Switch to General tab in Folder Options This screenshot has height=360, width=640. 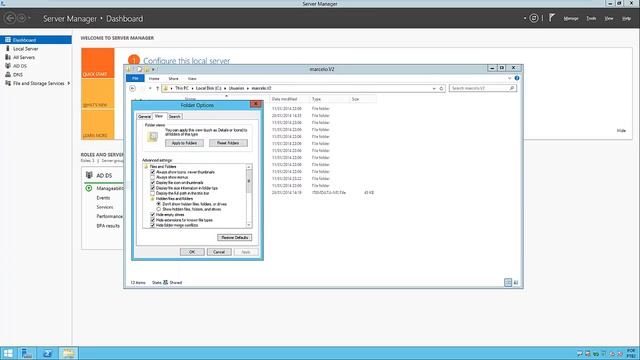coord(144,116)
